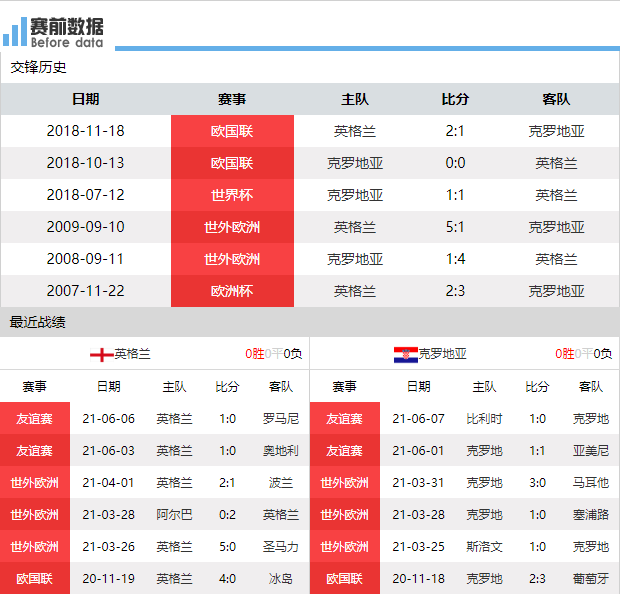Image resolution: width=620 pixels, height=594 pixels.
Task: Click 欧国联 cell for 20-11-19
Action: (35, 578)
